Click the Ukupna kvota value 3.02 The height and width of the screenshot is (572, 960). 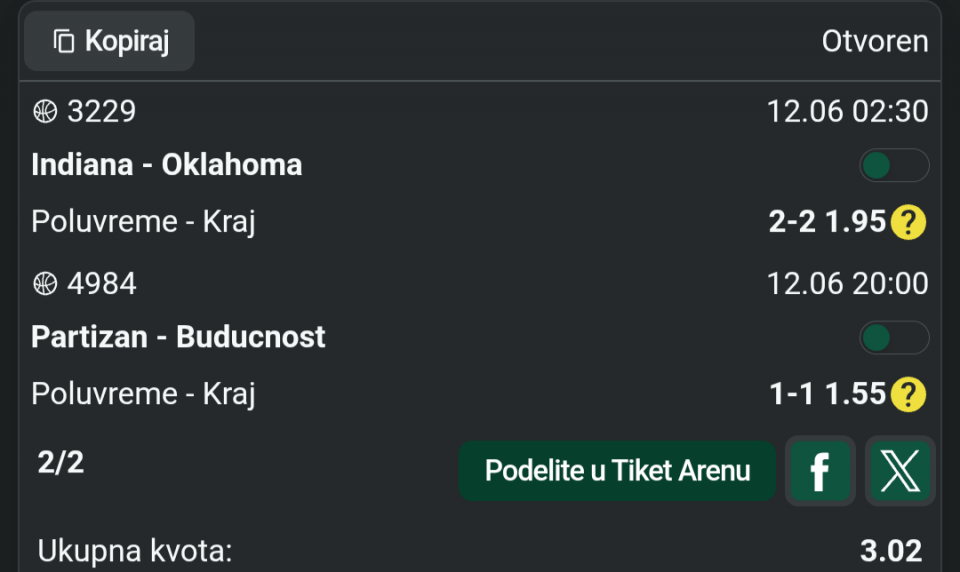coord(891,551)
